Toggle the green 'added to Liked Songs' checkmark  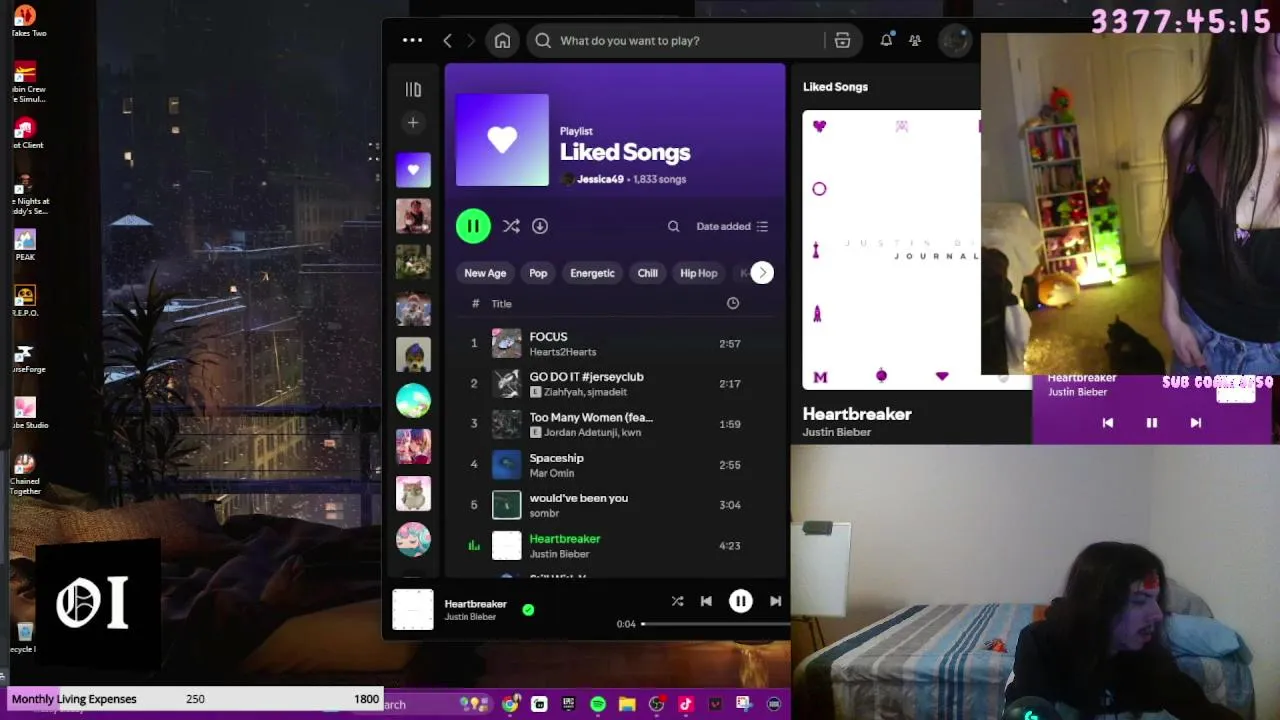pos(528,610)
